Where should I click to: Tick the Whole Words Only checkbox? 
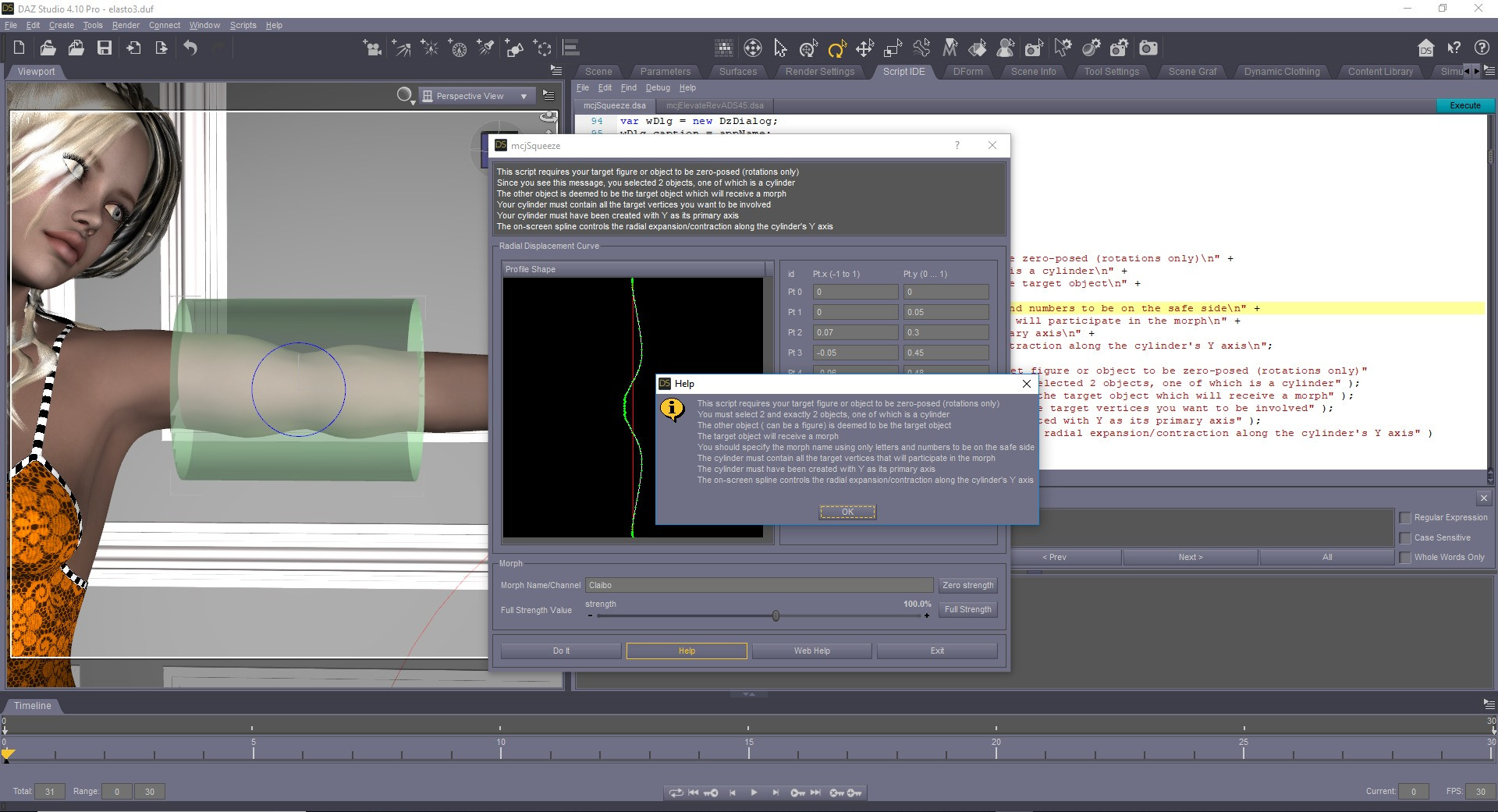coord(1405,558)
